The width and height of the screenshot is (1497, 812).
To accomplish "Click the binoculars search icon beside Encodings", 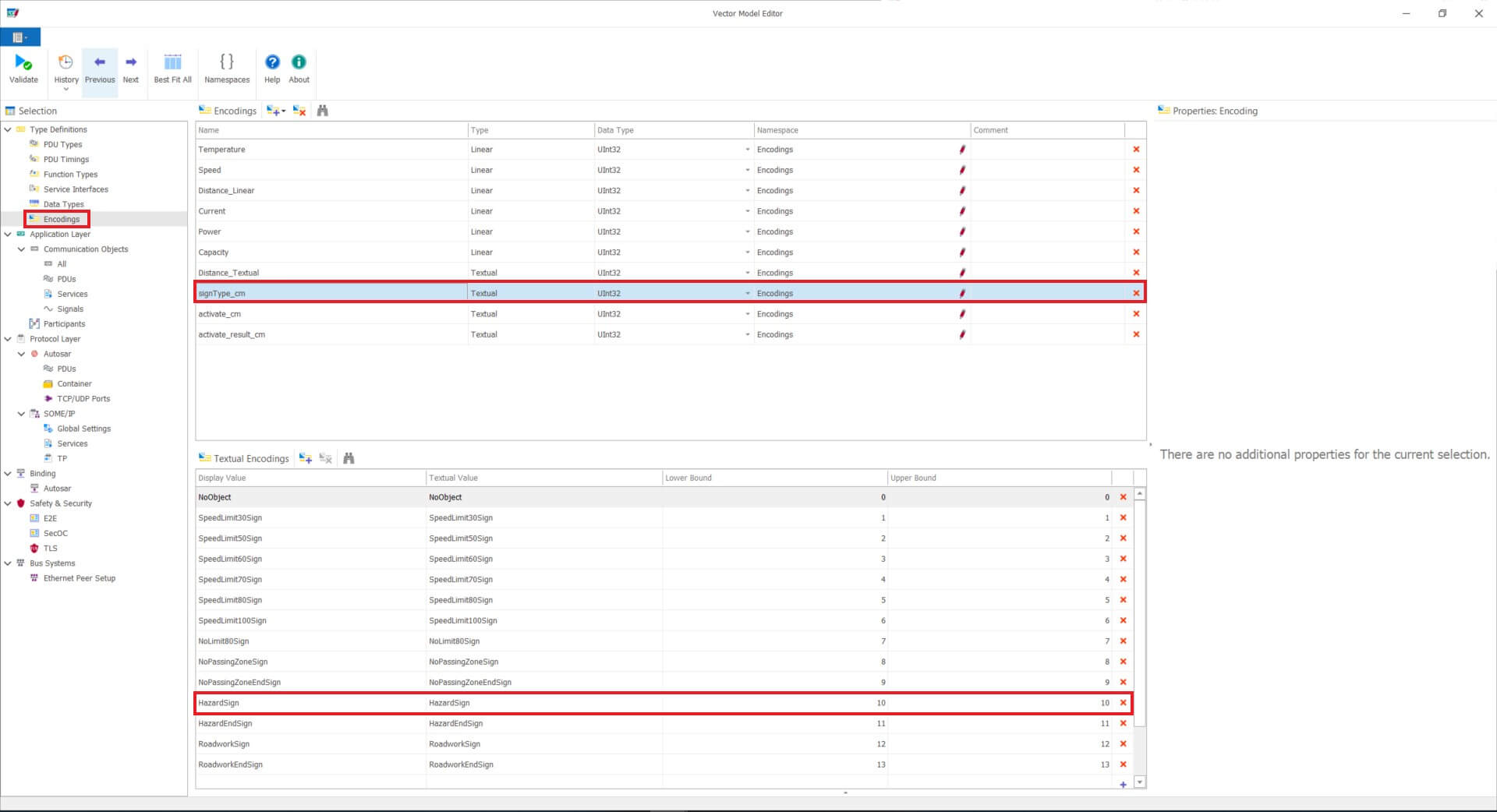I will click(x=323, y=111).
